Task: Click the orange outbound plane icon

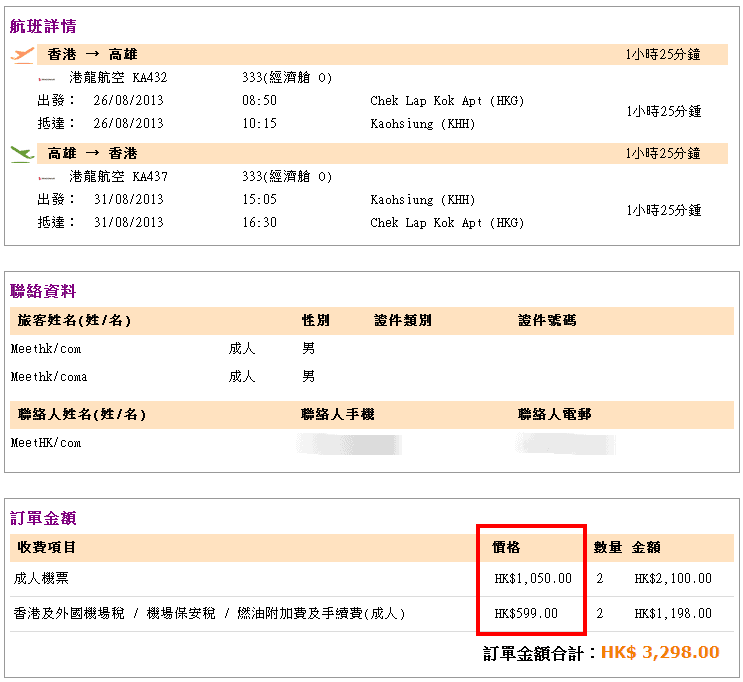Action: pos(22,54)
